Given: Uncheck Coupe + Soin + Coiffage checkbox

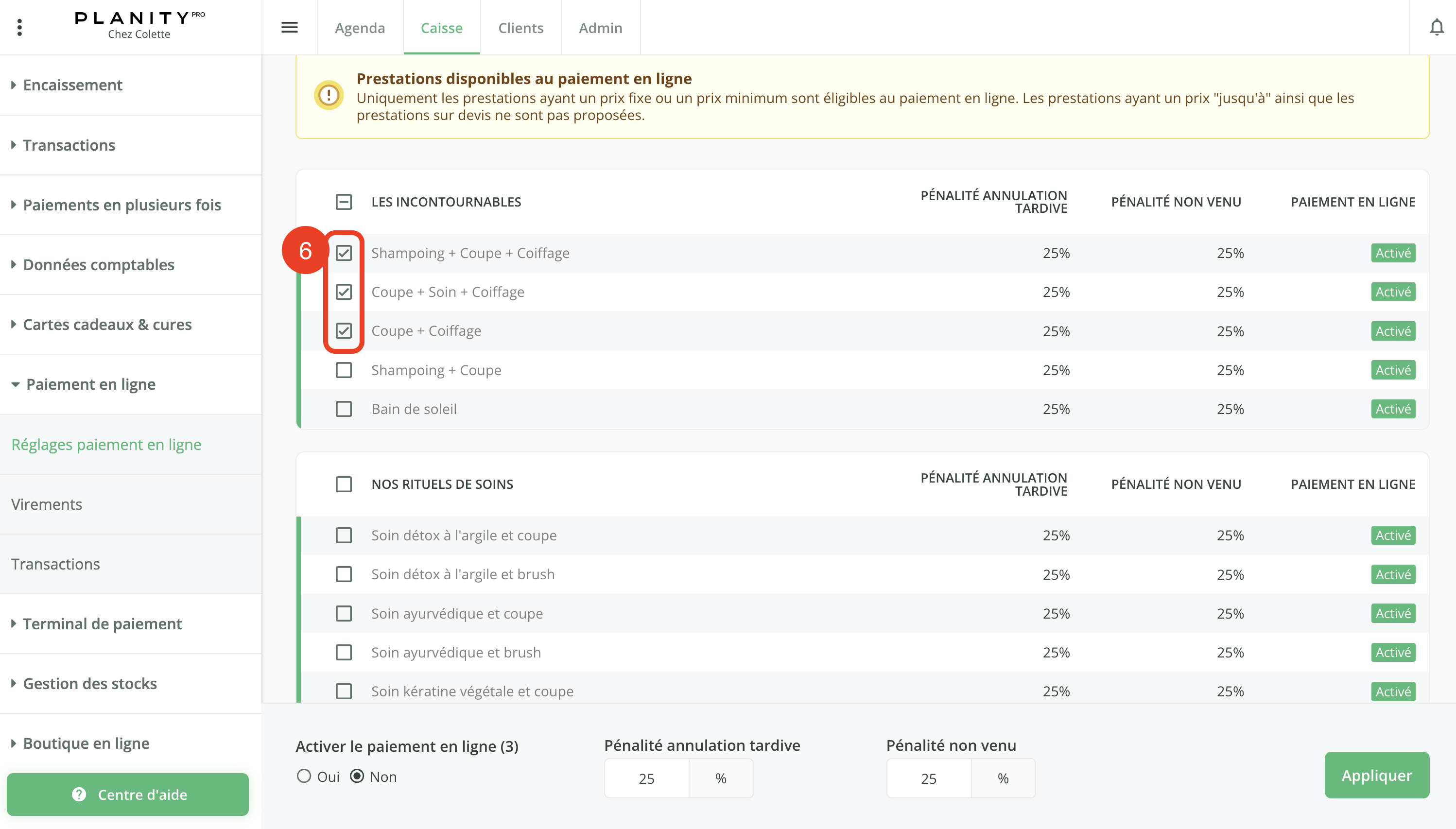Looking at the screenshot, I should pos(344,292).
